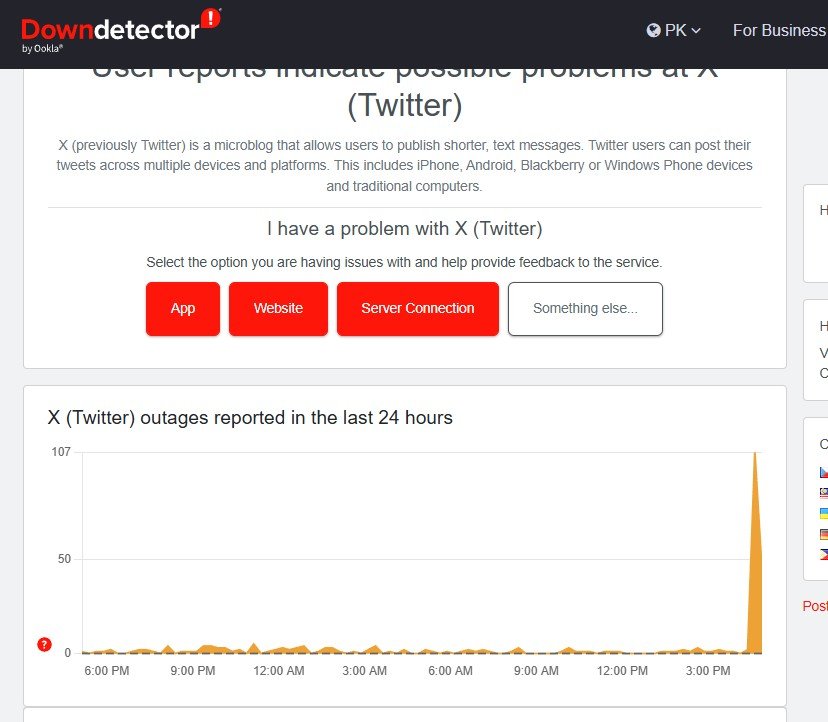Click the 12:00 AM chart axis label
The height and width of the screenshot is (722, 828).
pos(279,671)
